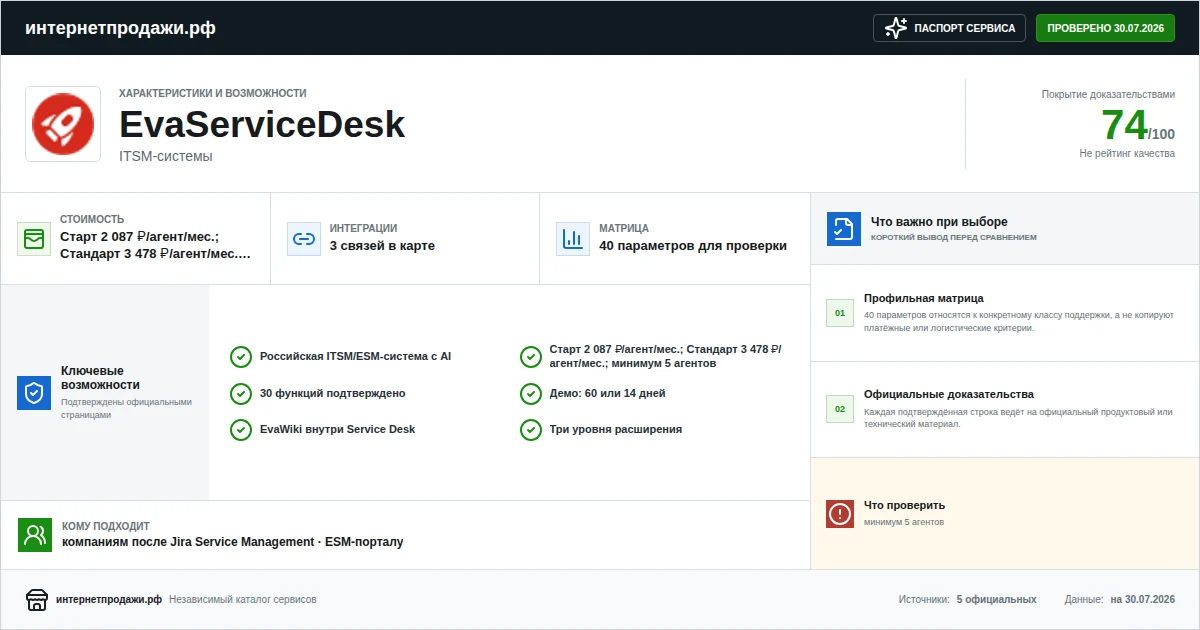The width and height of the screenshot is (1200, 630).
Task: Click the 02 badge near Официальные доказательства
Action: coord(840,409)
